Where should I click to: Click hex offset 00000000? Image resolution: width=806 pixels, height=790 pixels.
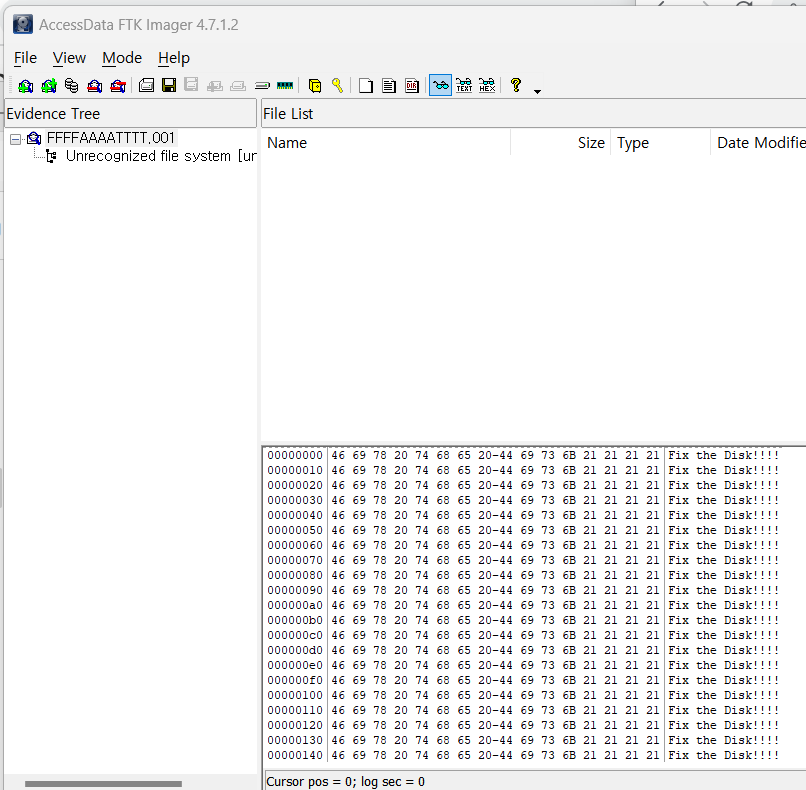pyautogui.click(x=295, y=455)
